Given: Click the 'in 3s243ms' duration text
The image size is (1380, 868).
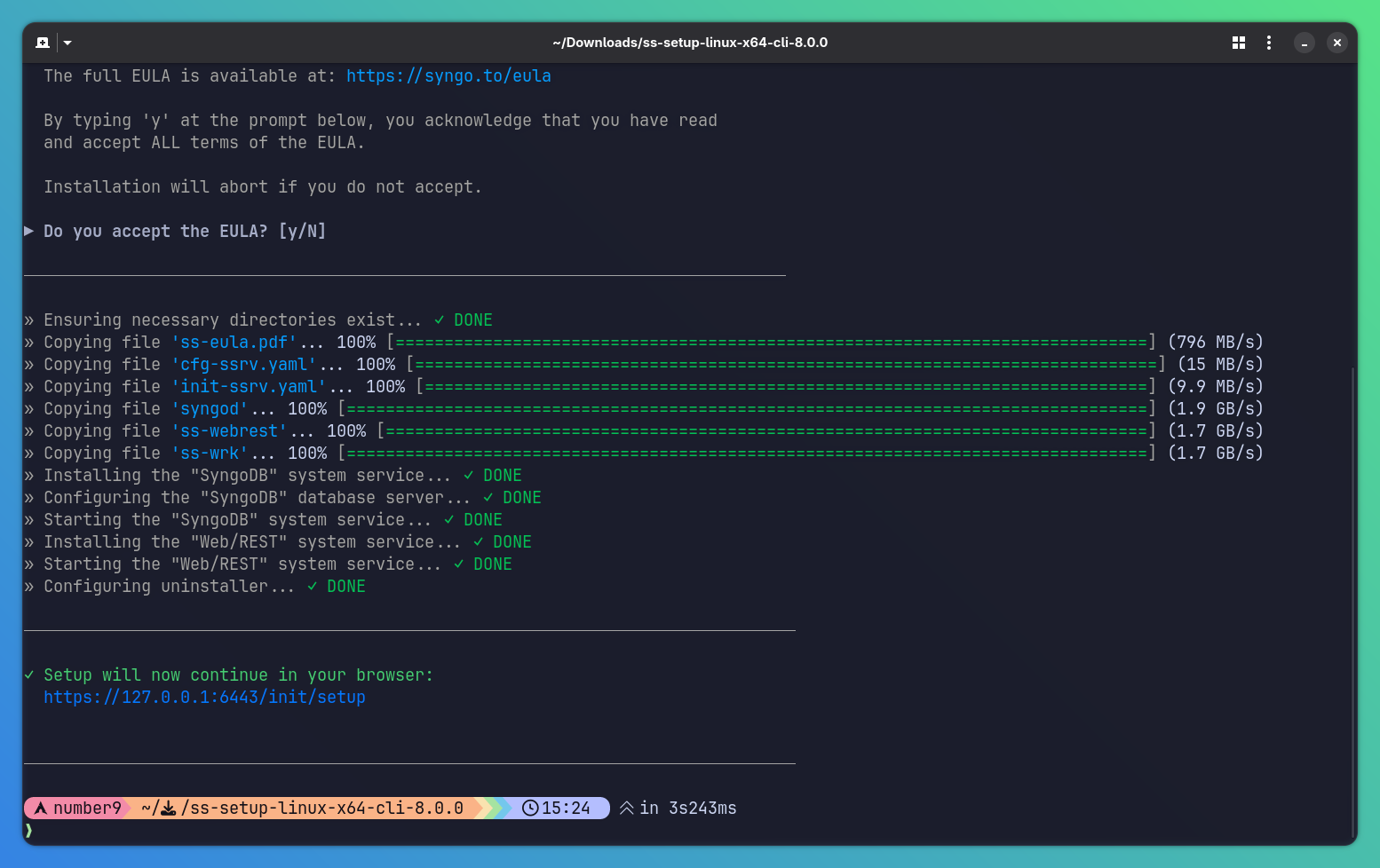Looking at the screenshot, I should click(688, 809).
